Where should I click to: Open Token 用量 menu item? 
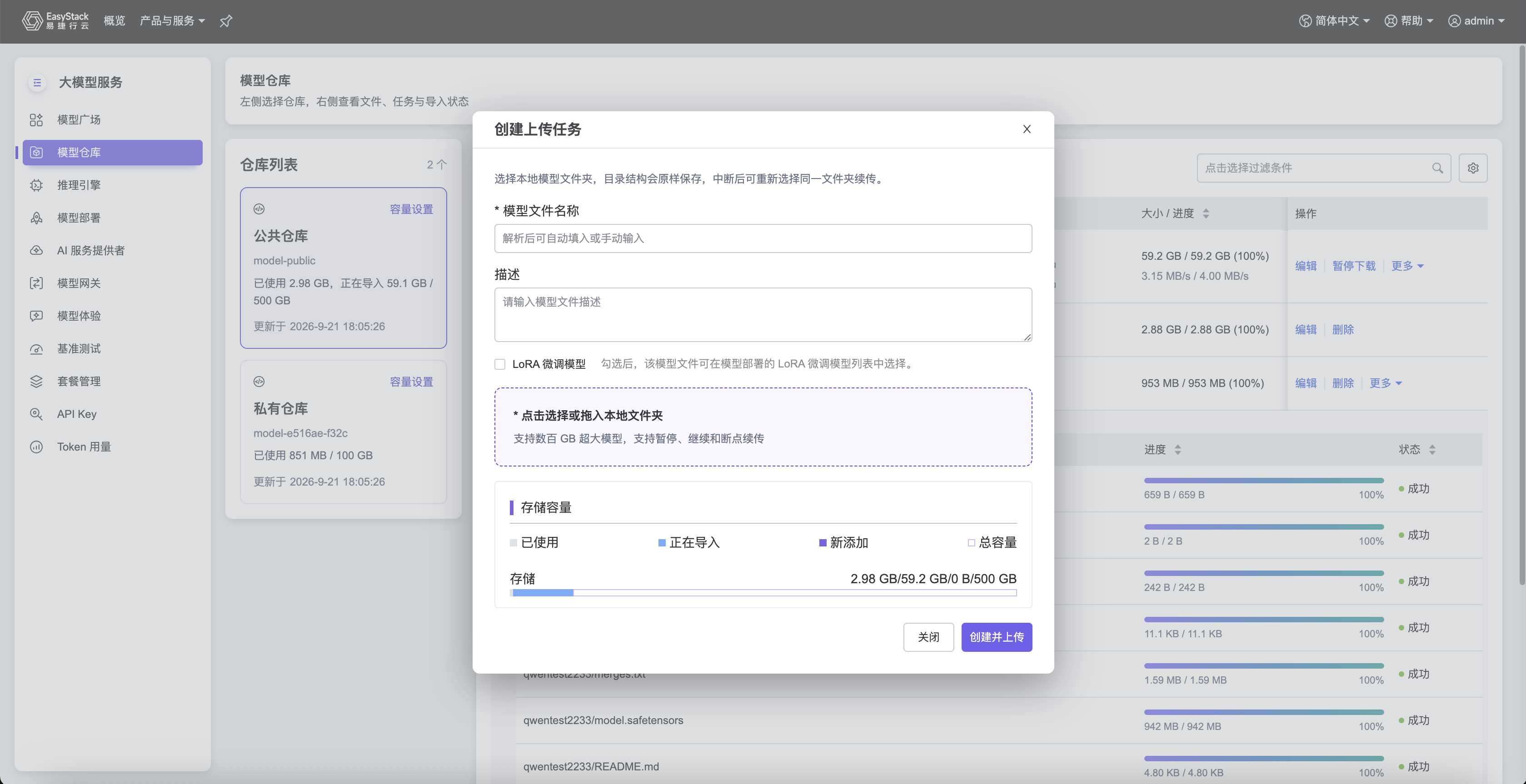point(113,447)
